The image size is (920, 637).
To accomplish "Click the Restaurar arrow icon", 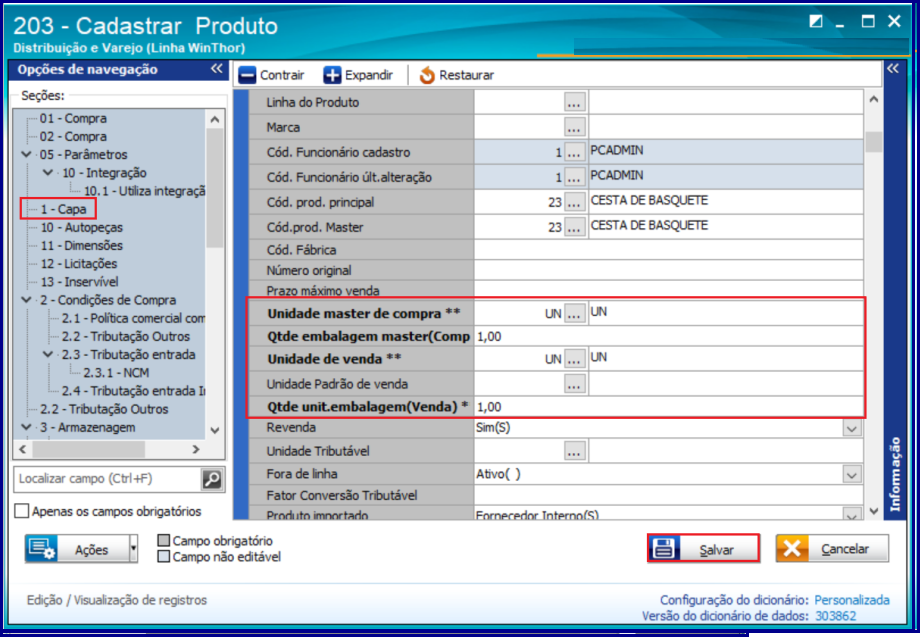I will tap(427, 75).
